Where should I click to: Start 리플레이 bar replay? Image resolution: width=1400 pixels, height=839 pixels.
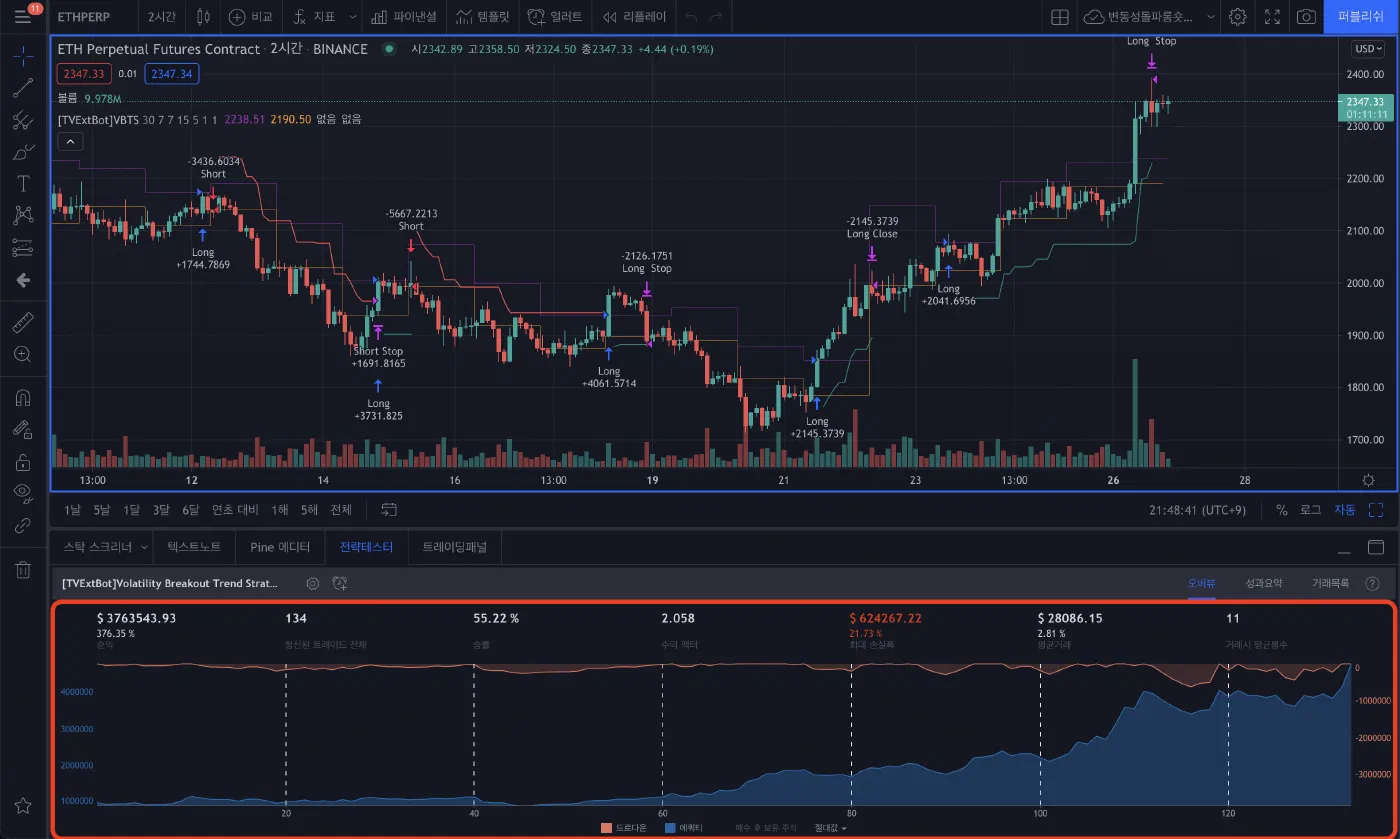[x=634, y=17]
